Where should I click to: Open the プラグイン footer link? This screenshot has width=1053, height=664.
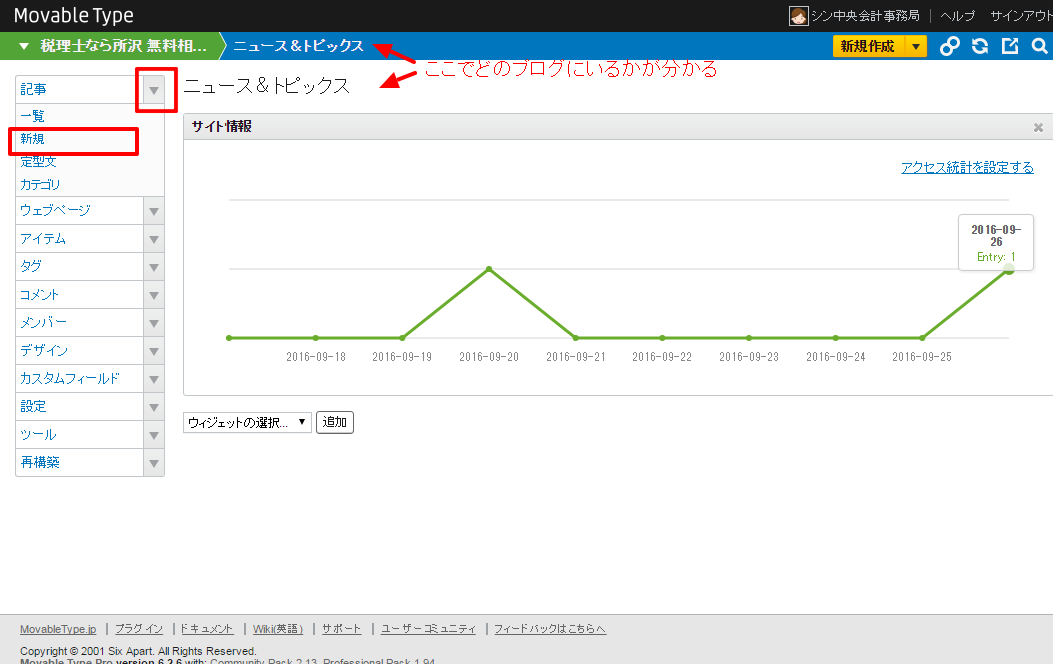point(139,629)
